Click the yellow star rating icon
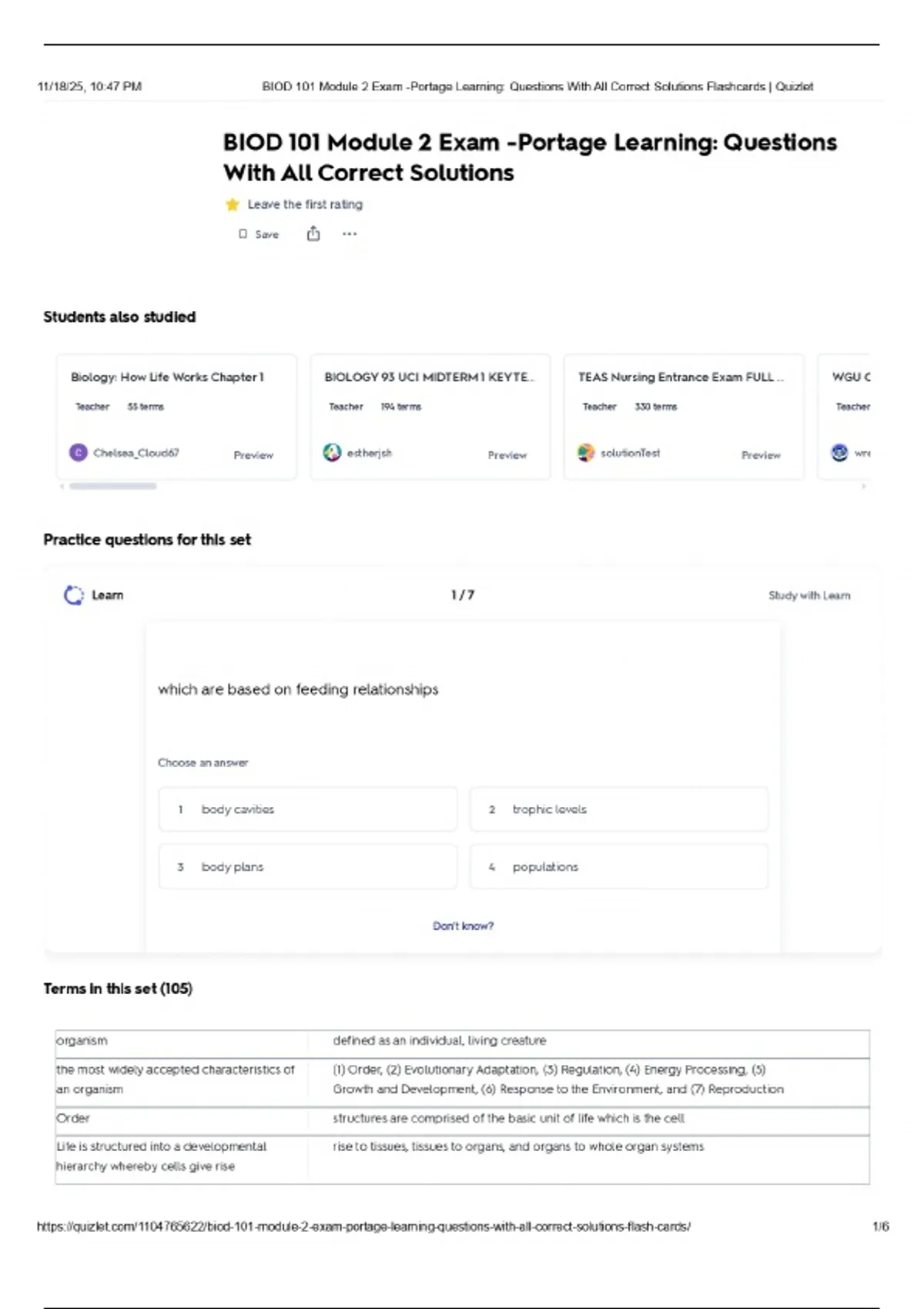This screenshot has height=1309, width=924. [232, 205]
